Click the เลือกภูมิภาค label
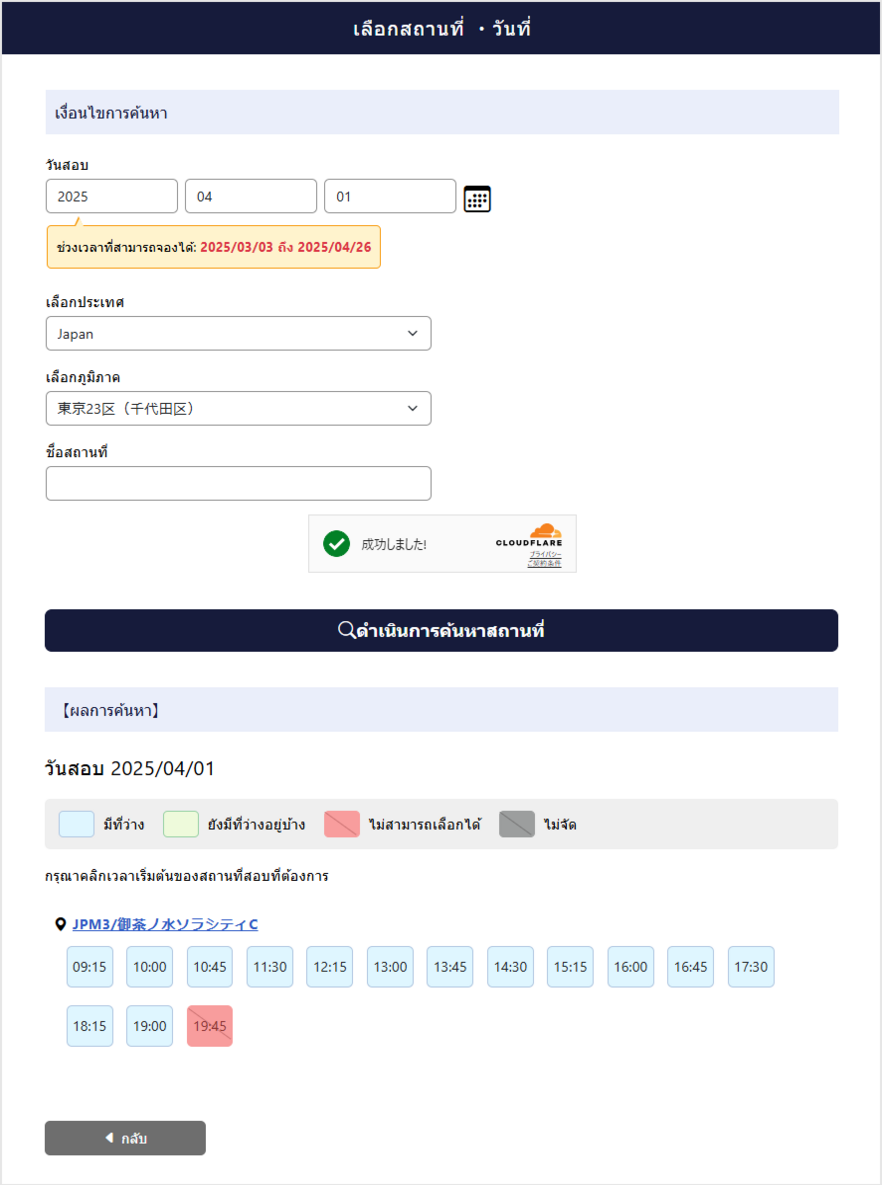The height and width of the screenshot is (1185, 882). point(82,377)
